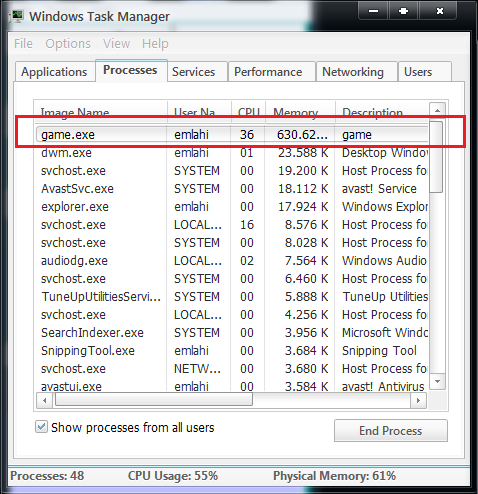Sort processes by CPU column header
The height and width of the screenshot is (494, 478).
point(248,112)
